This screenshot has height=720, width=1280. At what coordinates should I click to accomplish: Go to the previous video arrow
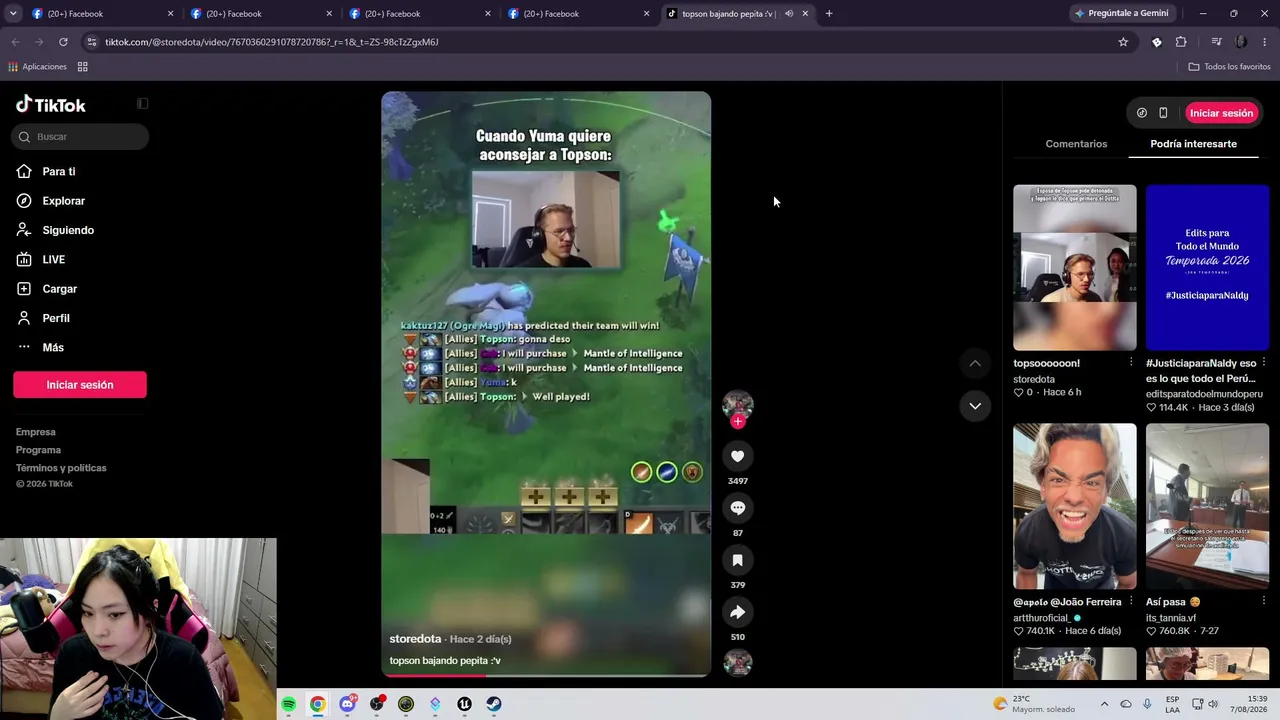click(x=975, y=363)
